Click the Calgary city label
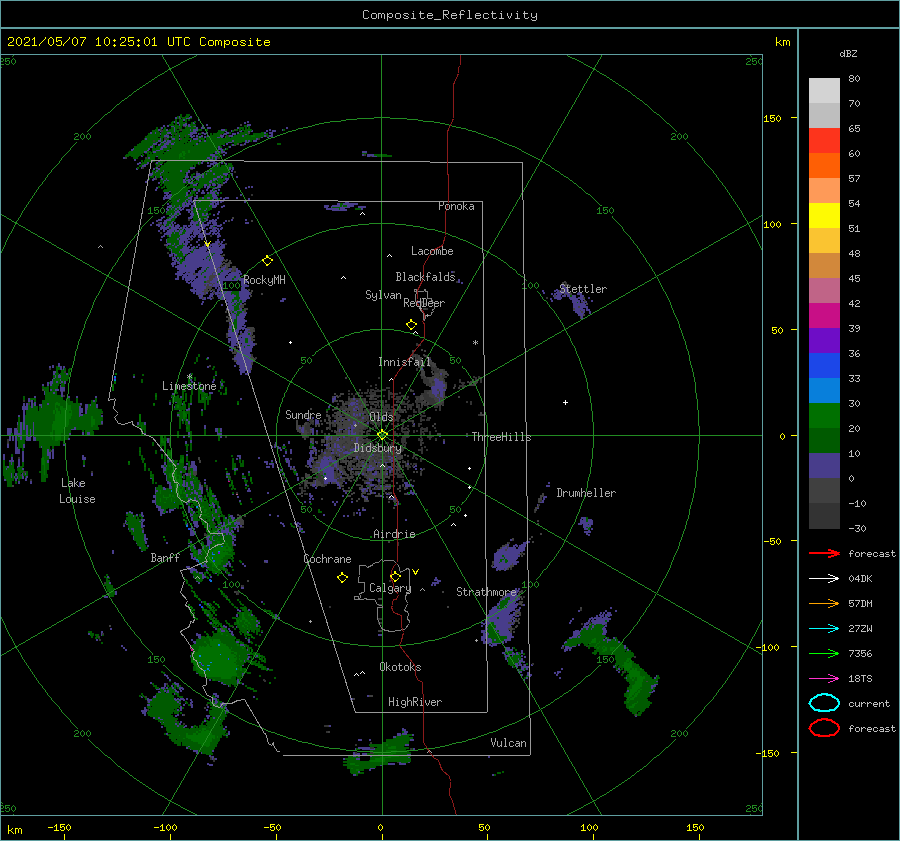The height and width of the screenshot is (841, 900). point(390,588)
